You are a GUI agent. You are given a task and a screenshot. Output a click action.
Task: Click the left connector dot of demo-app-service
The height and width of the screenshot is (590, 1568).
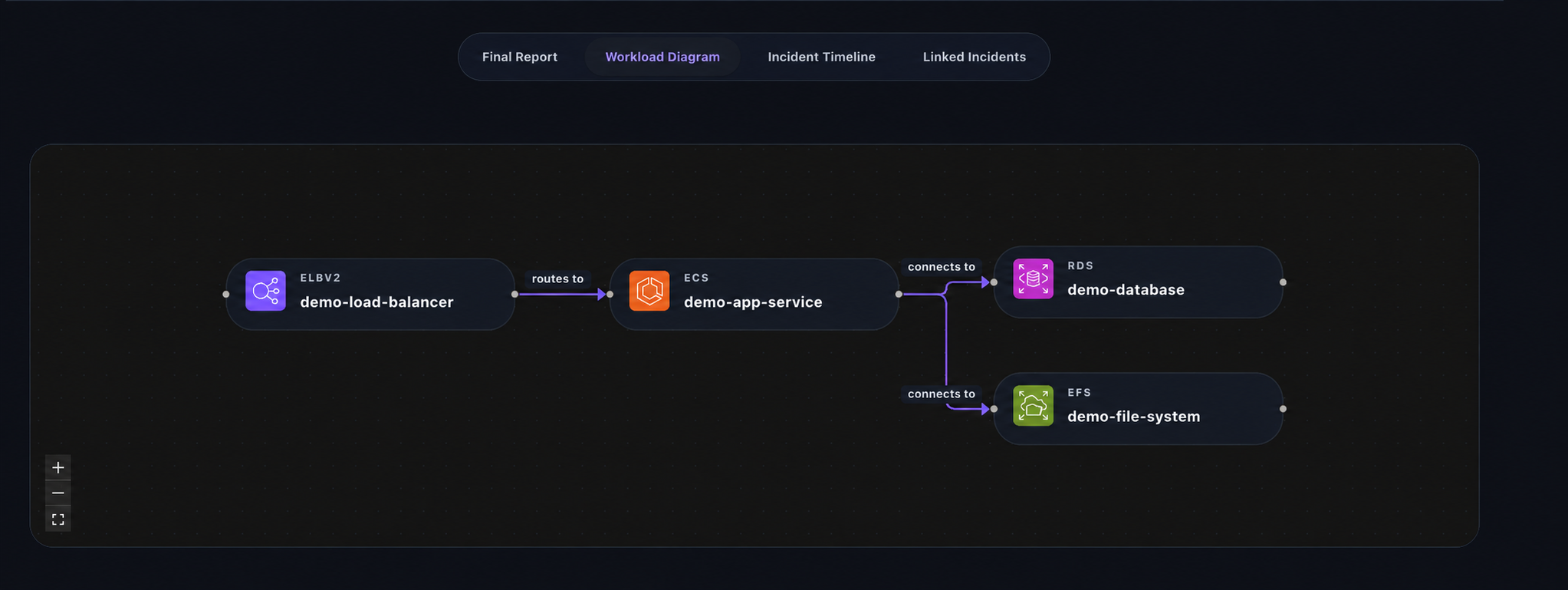610,294
